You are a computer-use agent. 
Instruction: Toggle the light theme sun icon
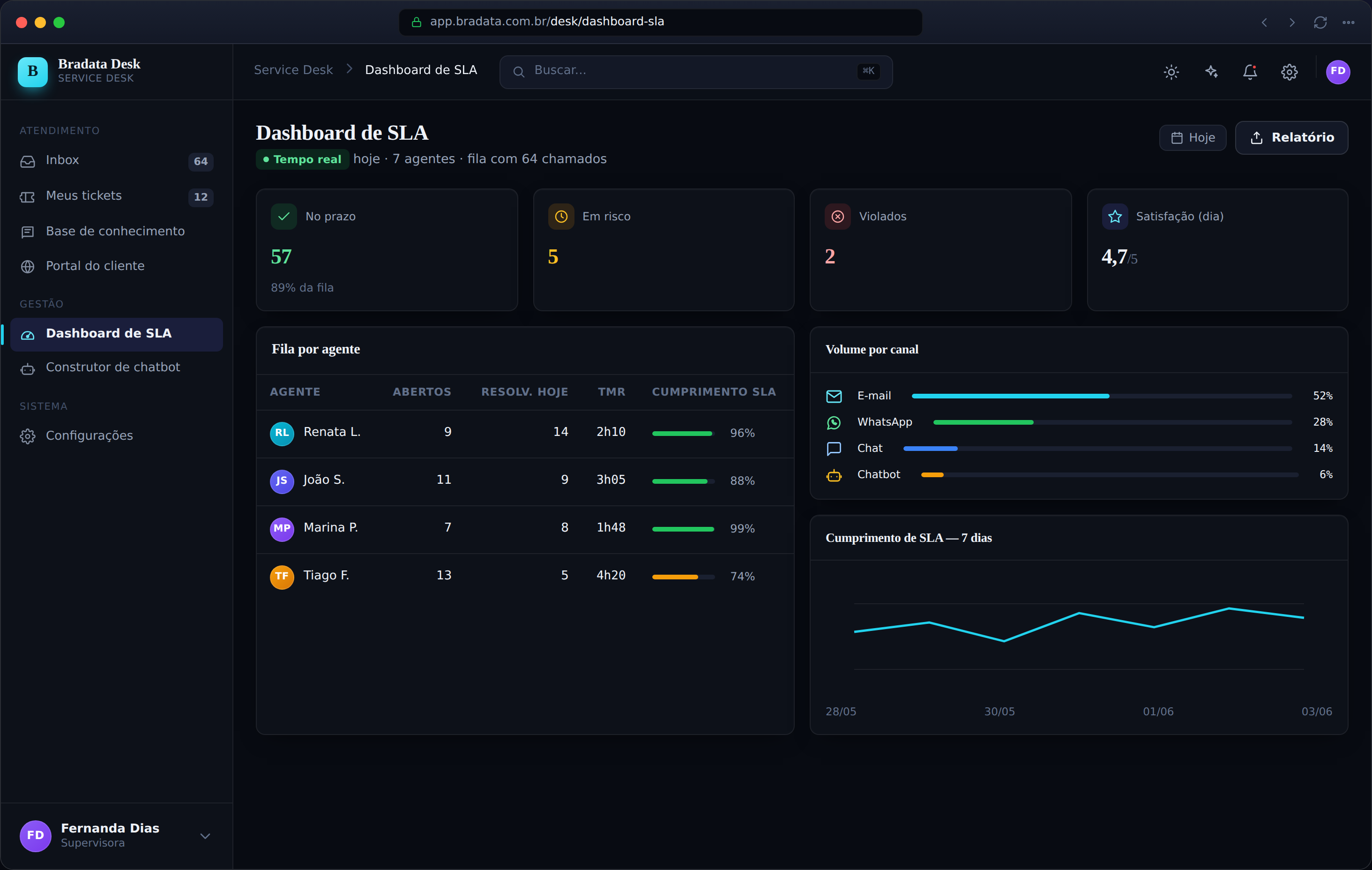(x=1171, y=72)
